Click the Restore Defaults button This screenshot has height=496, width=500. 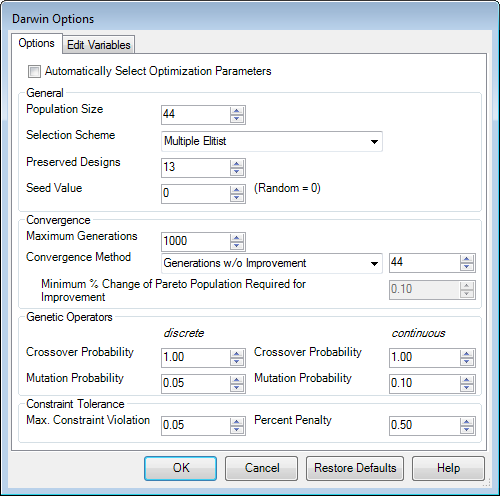tap(355, 468)
